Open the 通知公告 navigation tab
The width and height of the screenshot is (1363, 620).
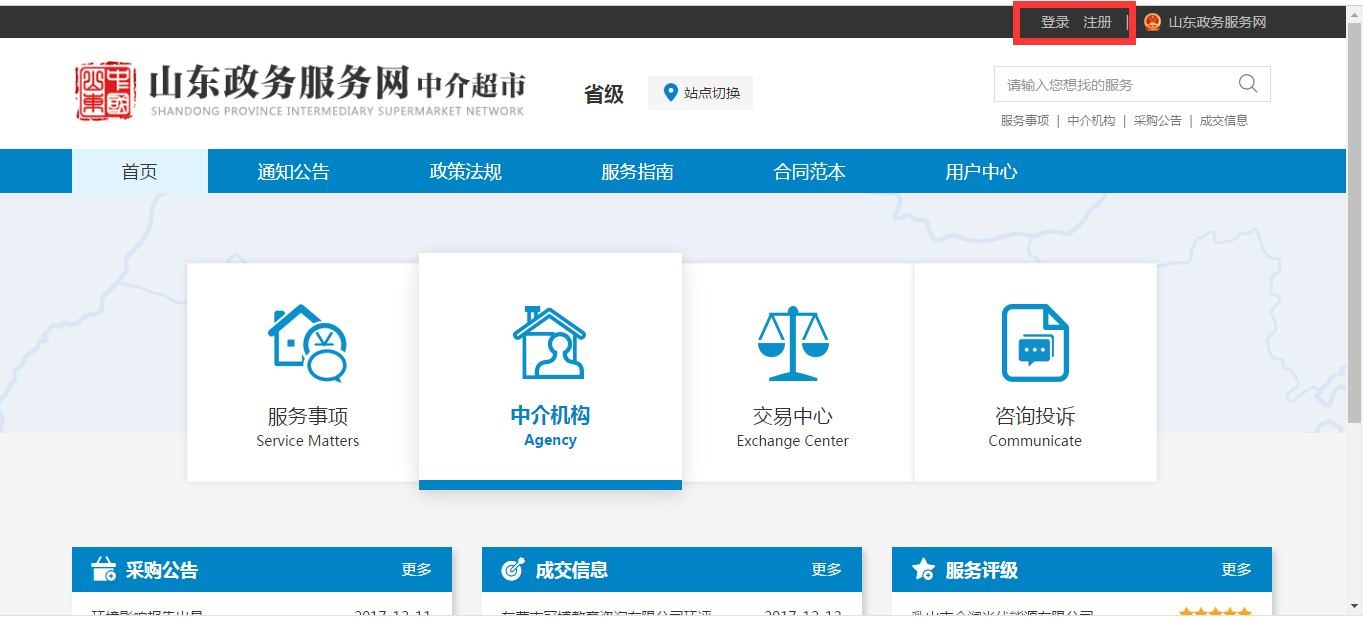point(293,172)
